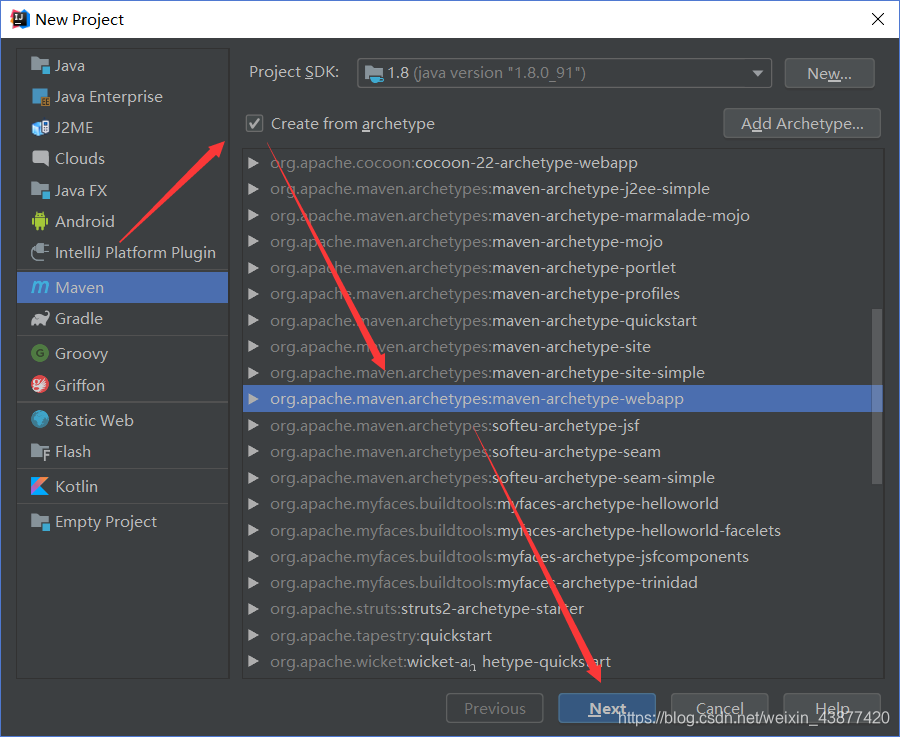Click the Kotlin logo icon

(x=40, y=486)
